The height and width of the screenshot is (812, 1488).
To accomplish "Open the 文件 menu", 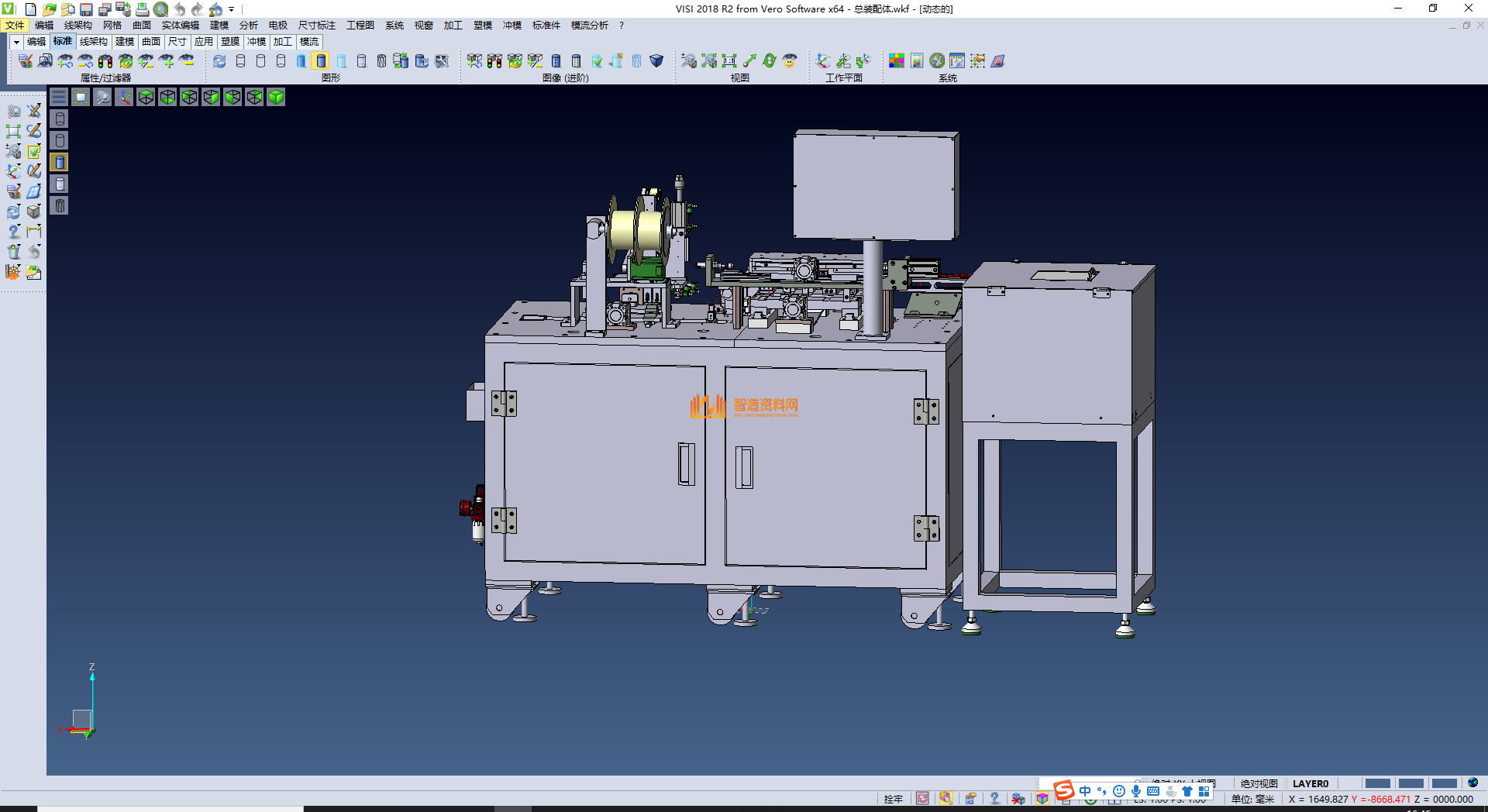I will 15,26.
